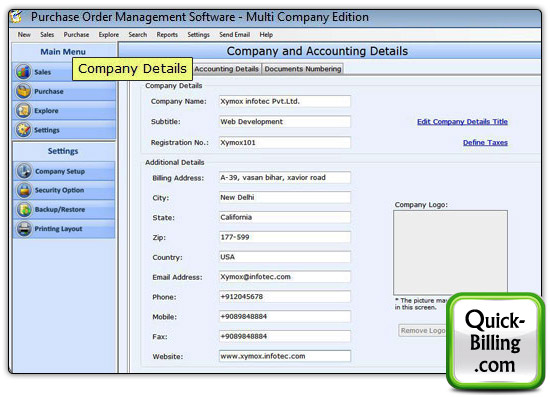Open Security Option label in sidebar
550x397 pixels.
59,190
